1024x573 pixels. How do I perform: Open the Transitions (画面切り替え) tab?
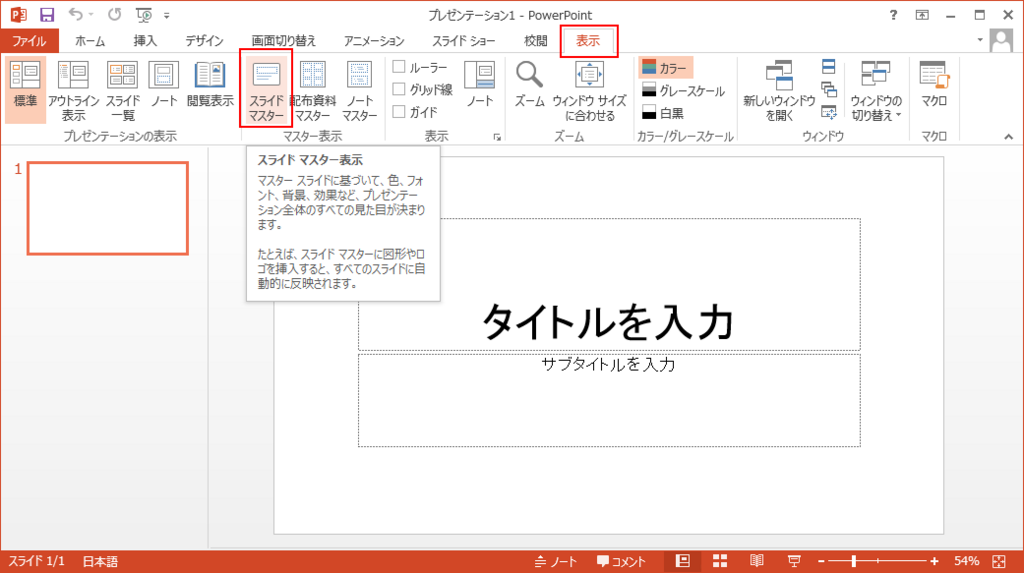(x=283, y=41)
